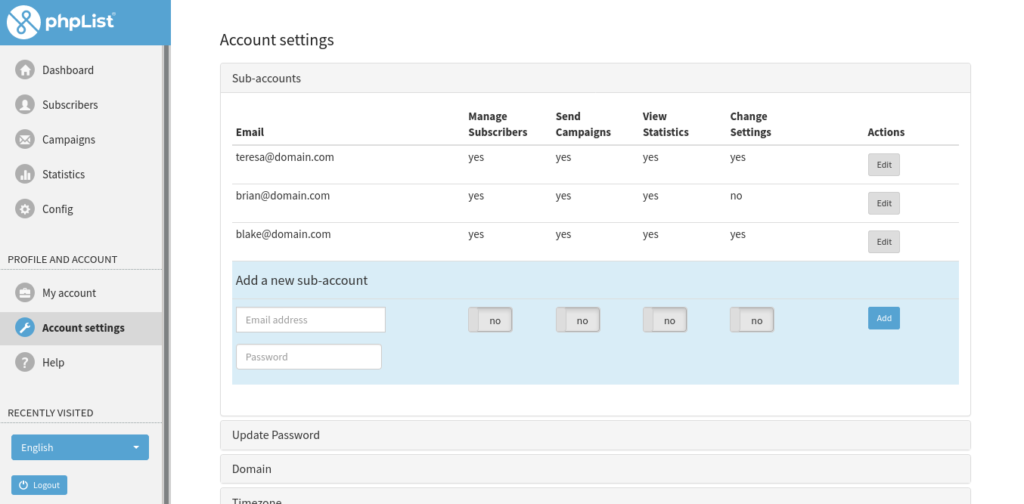The image size is (1024, 504).
Task: Click the Config gear icon
Action: (25, 209)
